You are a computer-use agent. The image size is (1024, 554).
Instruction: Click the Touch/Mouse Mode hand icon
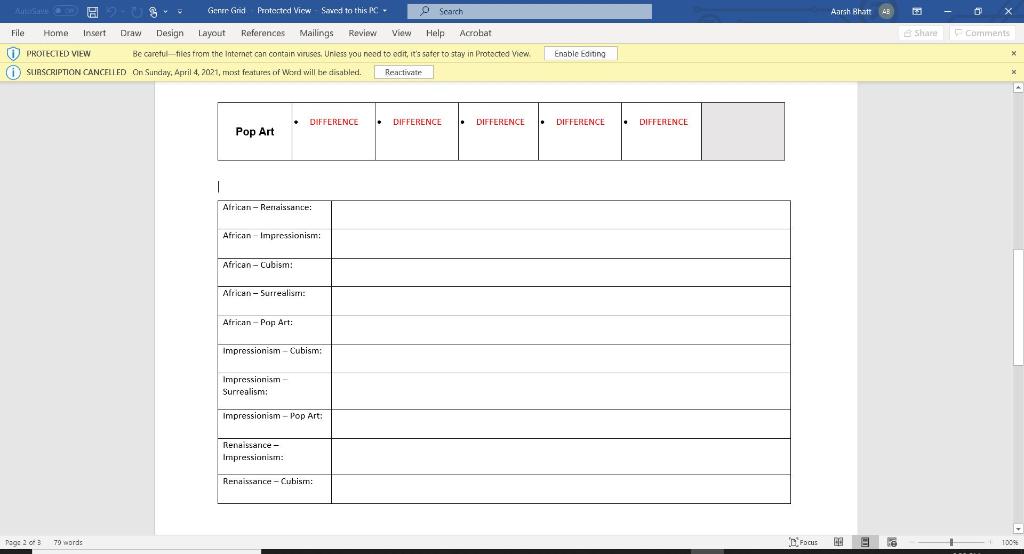[x=153, y=12]
